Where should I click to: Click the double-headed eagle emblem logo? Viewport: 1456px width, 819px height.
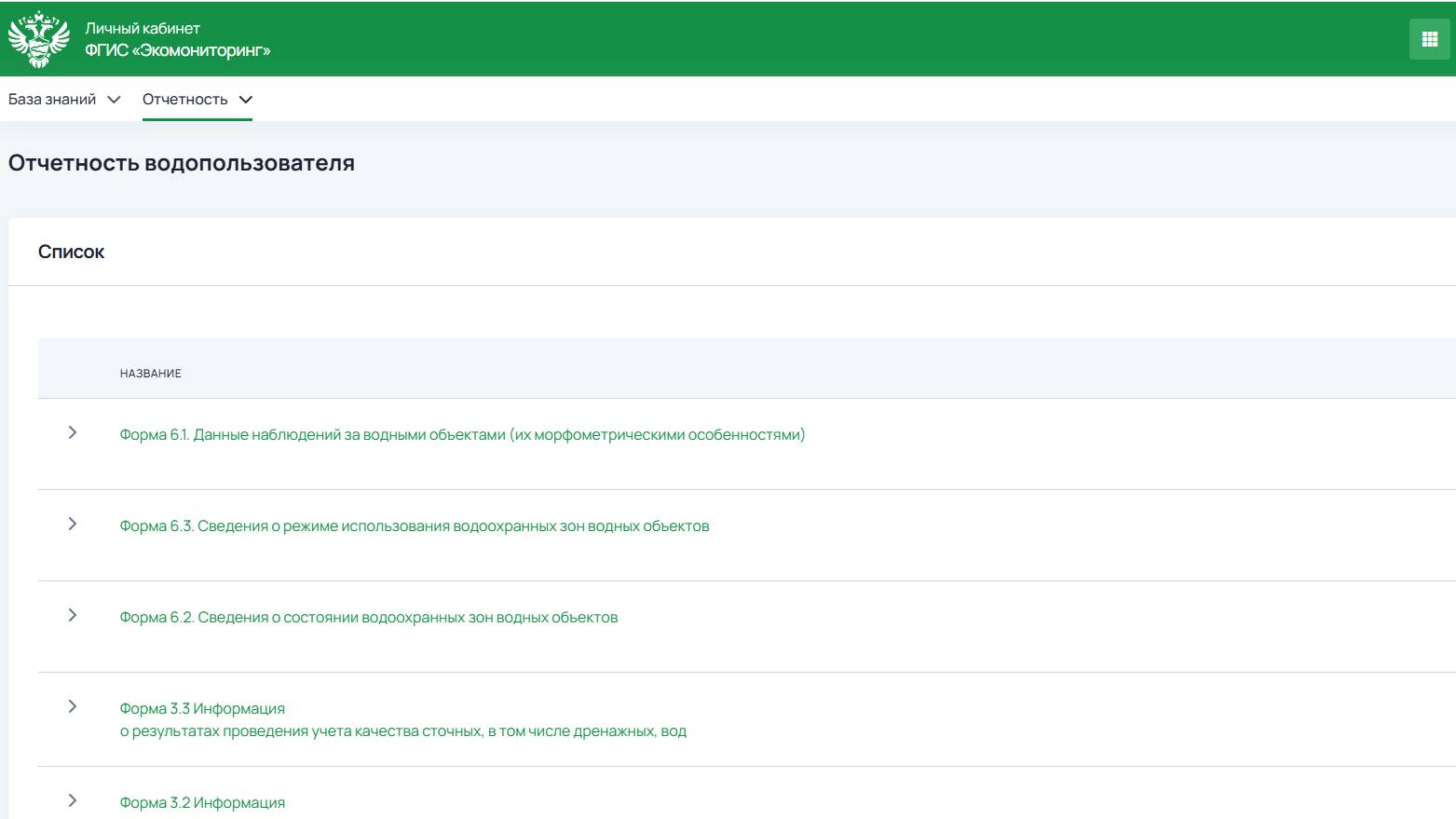pos(39,39)
